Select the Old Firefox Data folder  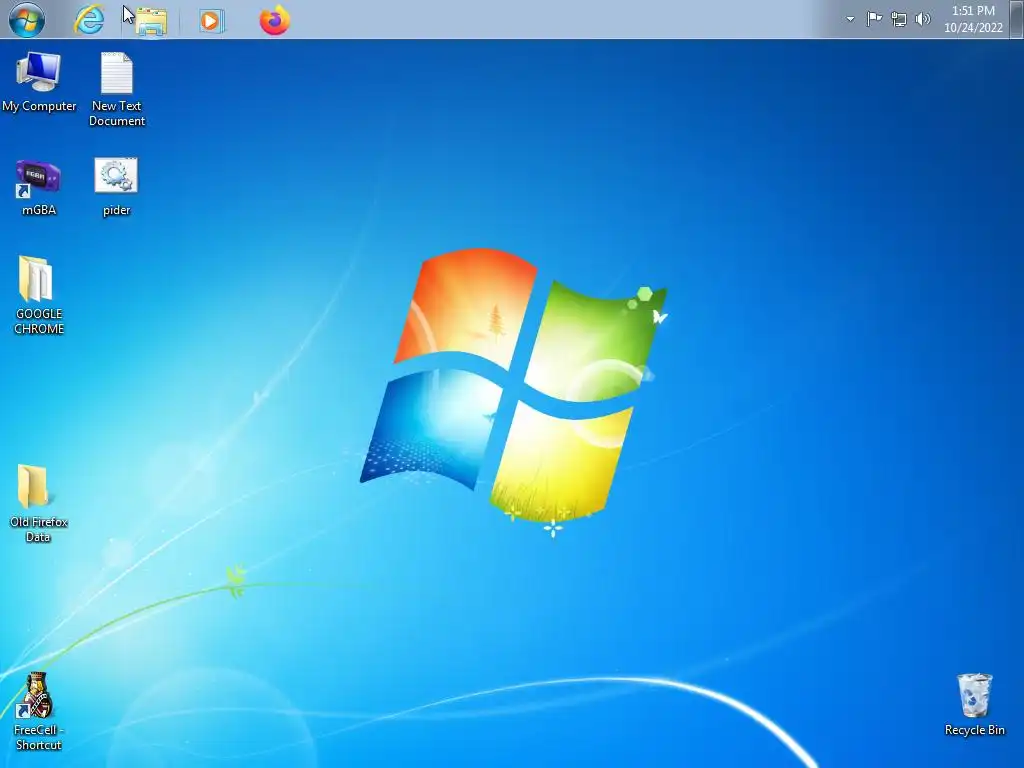point(39,504)
